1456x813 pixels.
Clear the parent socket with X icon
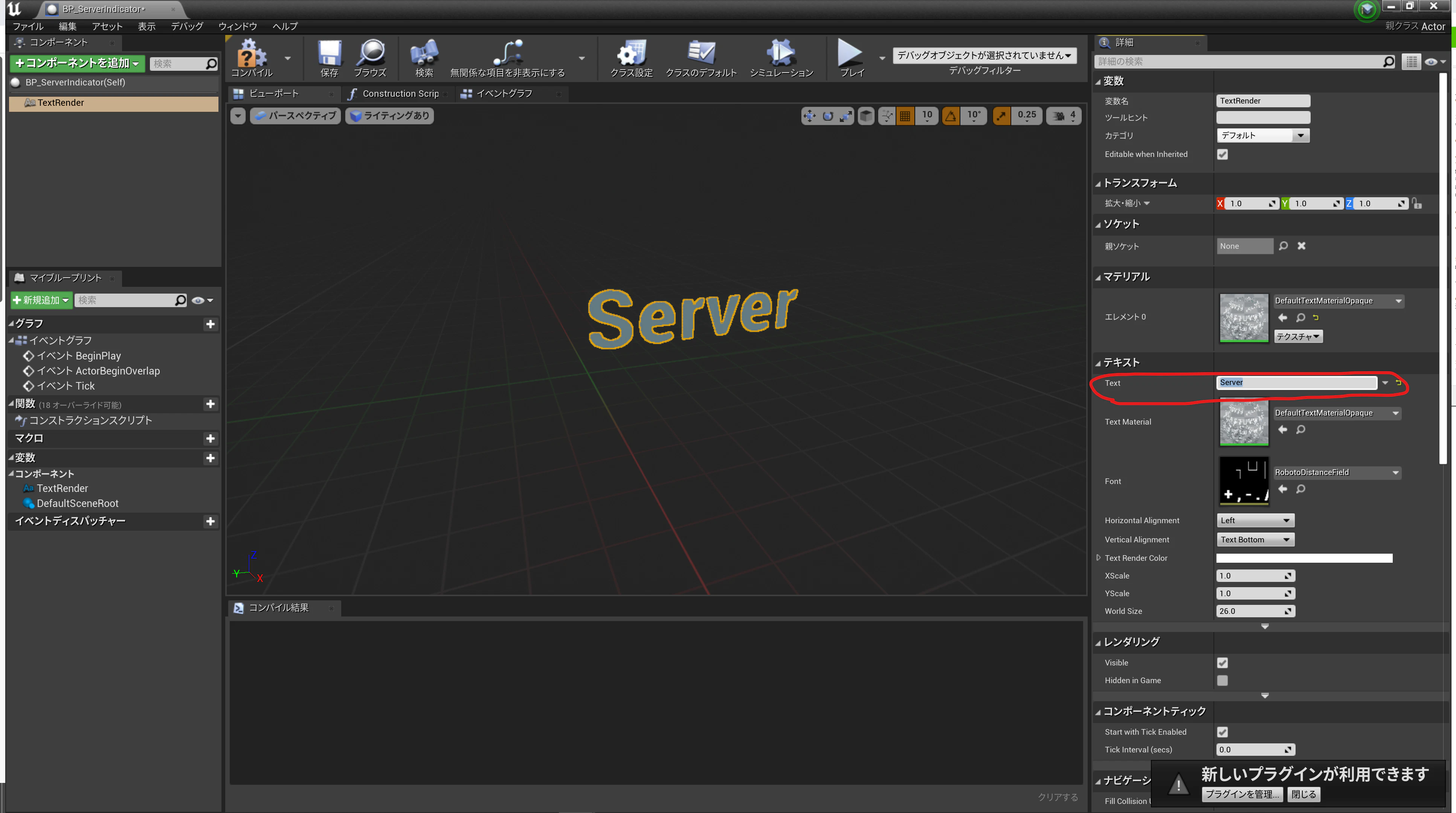(x=1301, y=246)
